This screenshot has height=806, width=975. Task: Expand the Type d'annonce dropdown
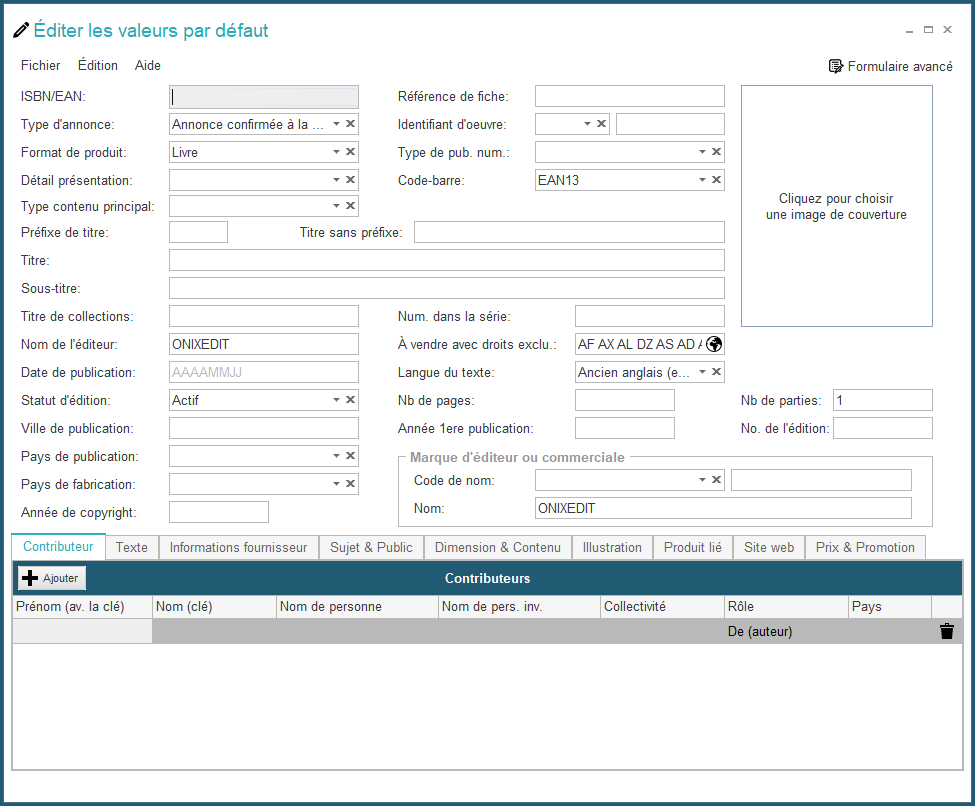tap(336, 124)
